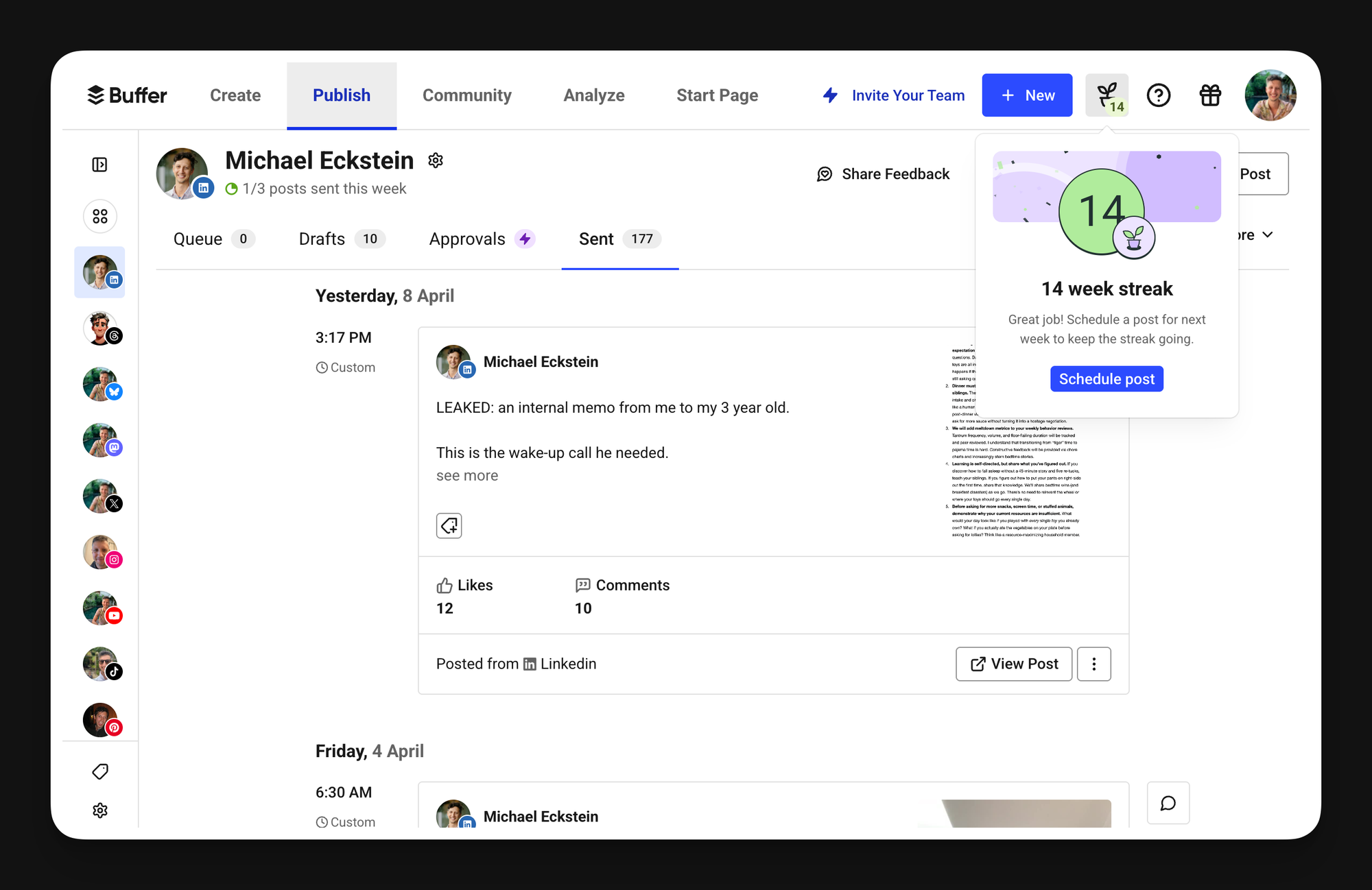
Task: Open the LinkedIn post memo image thumbnail
Action: pyautogui.click(x=1015, y=480)
